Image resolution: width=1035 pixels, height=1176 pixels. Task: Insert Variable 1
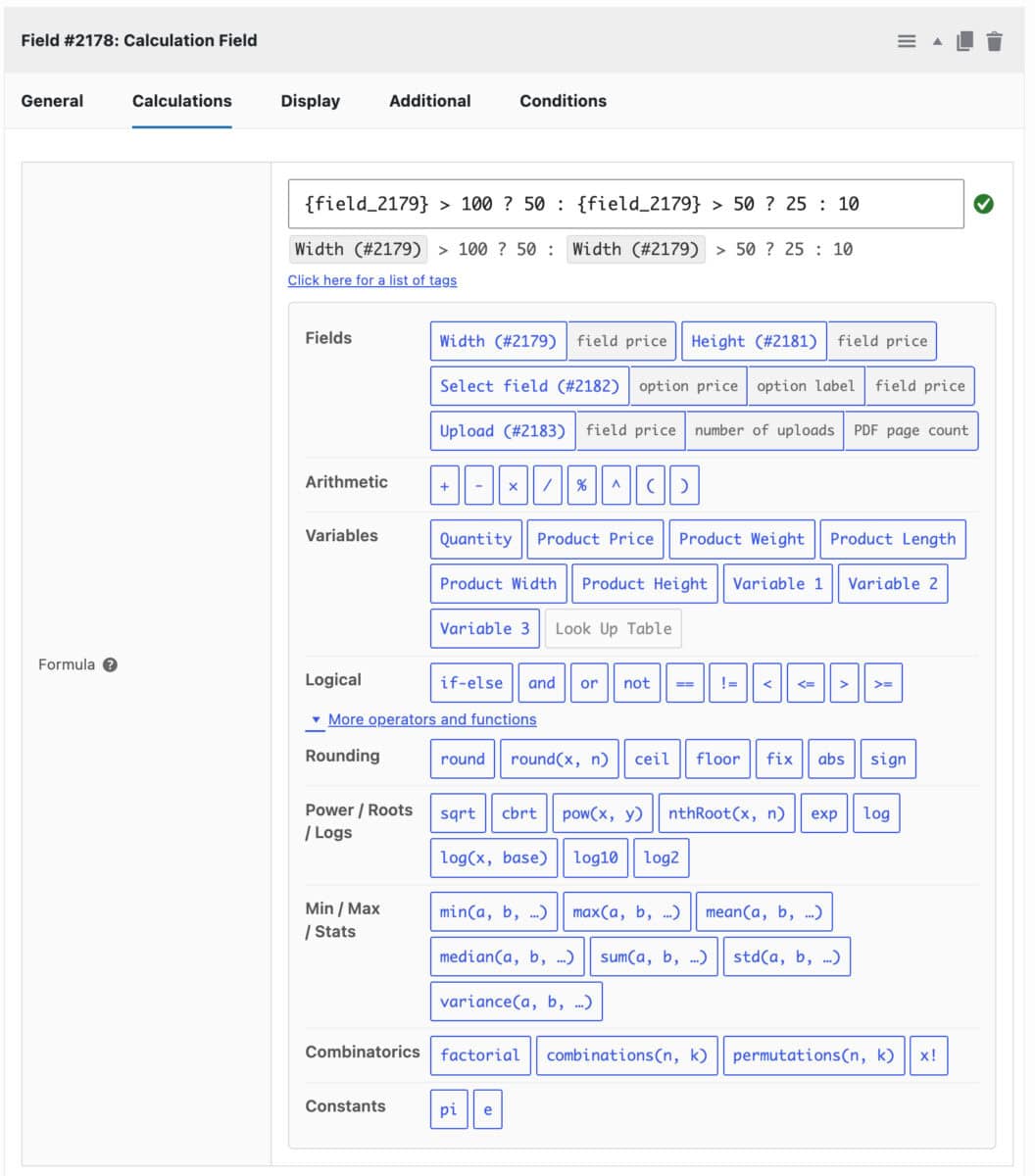(778, 584)
